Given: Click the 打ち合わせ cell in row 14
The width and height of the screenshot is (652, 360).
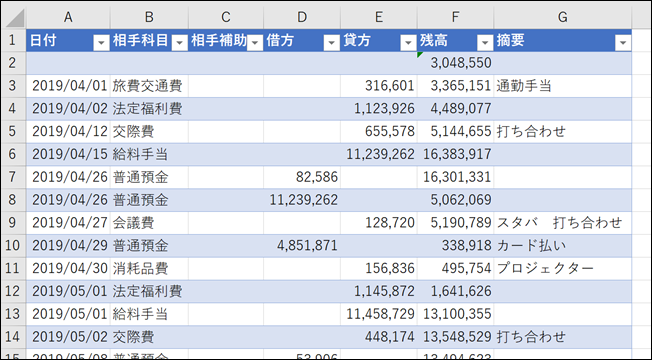Looking at the screenshot, I should click(563, 337).
